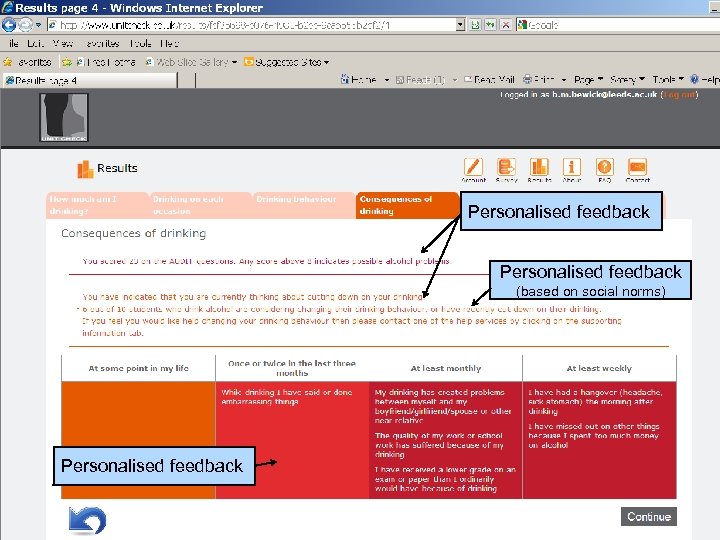This screenshot has height=540, width=720.
Task: Click the Continue button
Action: (648, 517)
